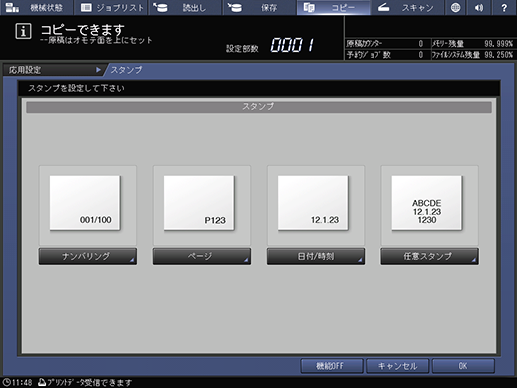Open the 日付/時刻 date/time settings
The height and width of the screenshot is (388, 517).
tap(316, 256)
